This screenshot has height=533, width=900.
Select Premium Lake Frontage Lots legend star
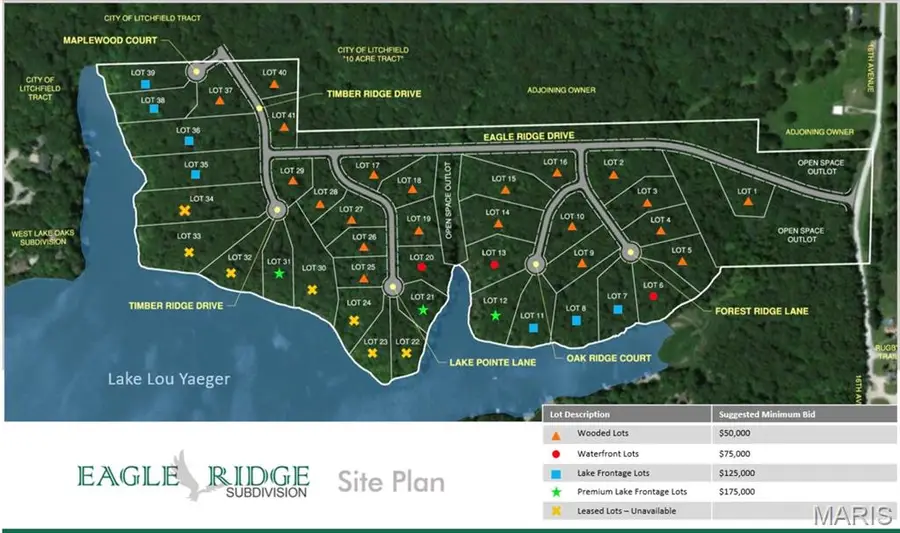pos(555,492)
